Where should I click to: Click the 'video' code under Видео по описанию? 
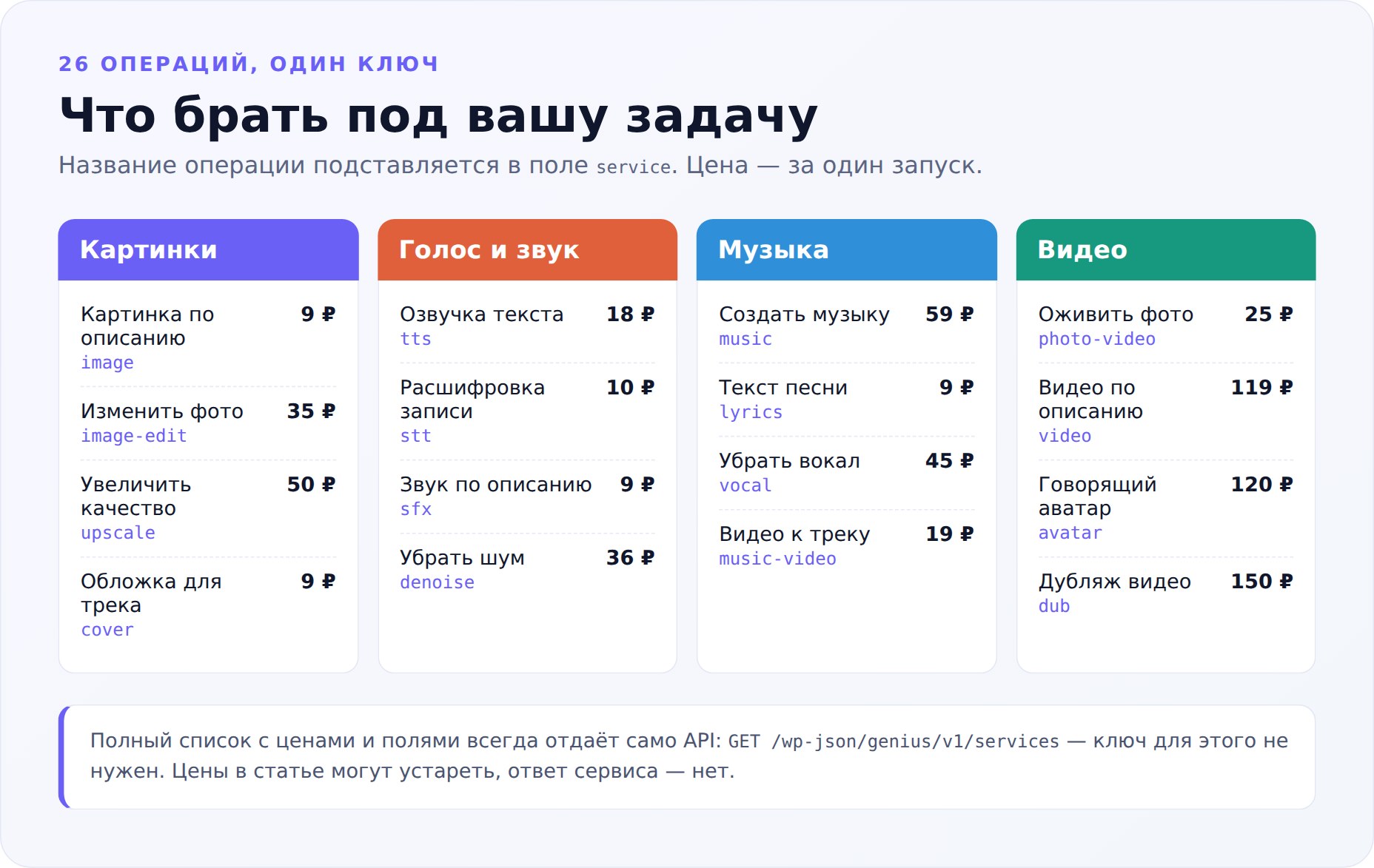pyautogui.click(x=1065, y=436)
